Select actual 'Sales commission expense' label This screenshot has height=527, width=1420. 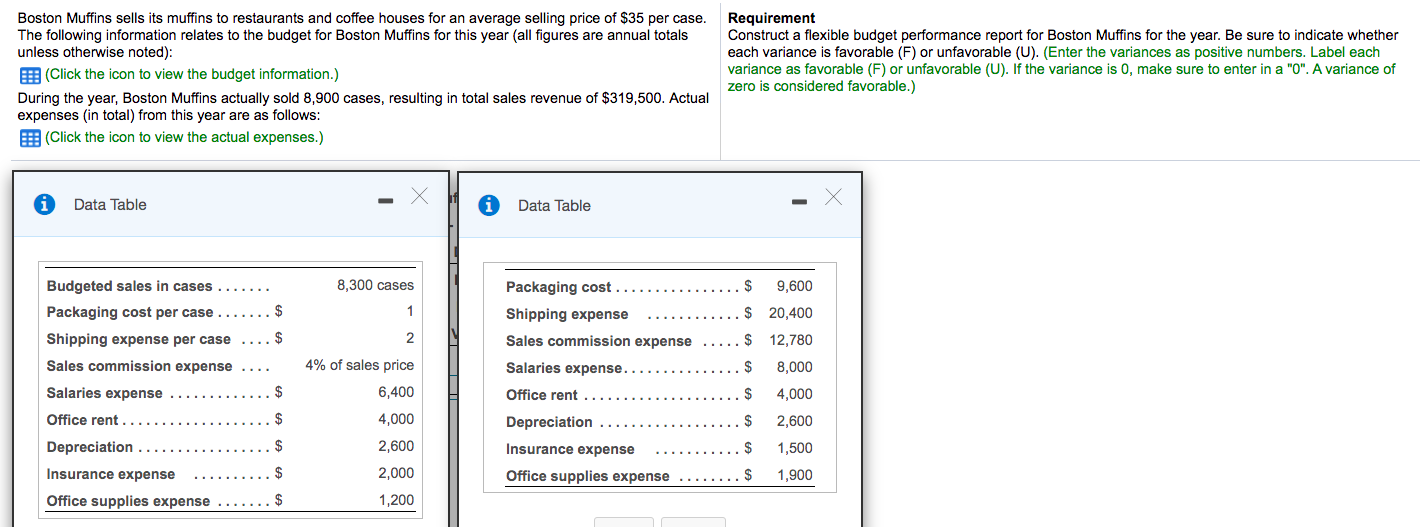599,341
